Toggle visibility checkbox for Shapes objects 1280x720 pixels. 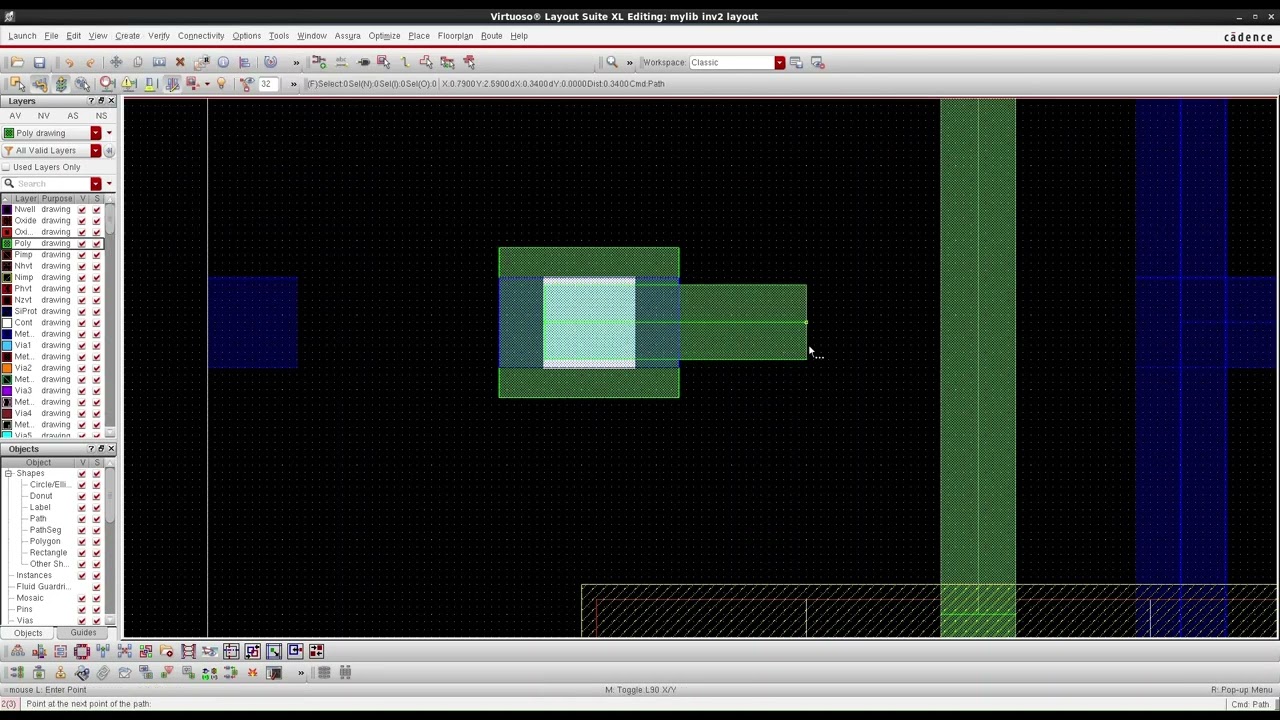[x=82, y=473]
